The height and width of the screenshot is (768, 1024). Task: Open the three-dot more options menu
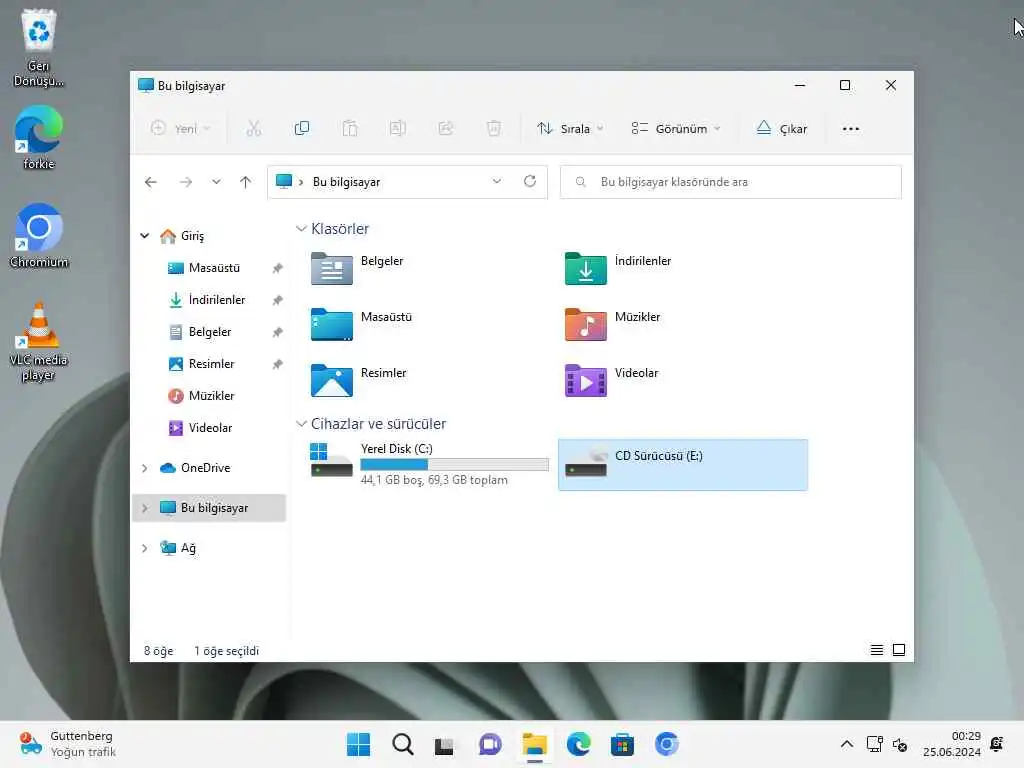(x=851, y=129)
